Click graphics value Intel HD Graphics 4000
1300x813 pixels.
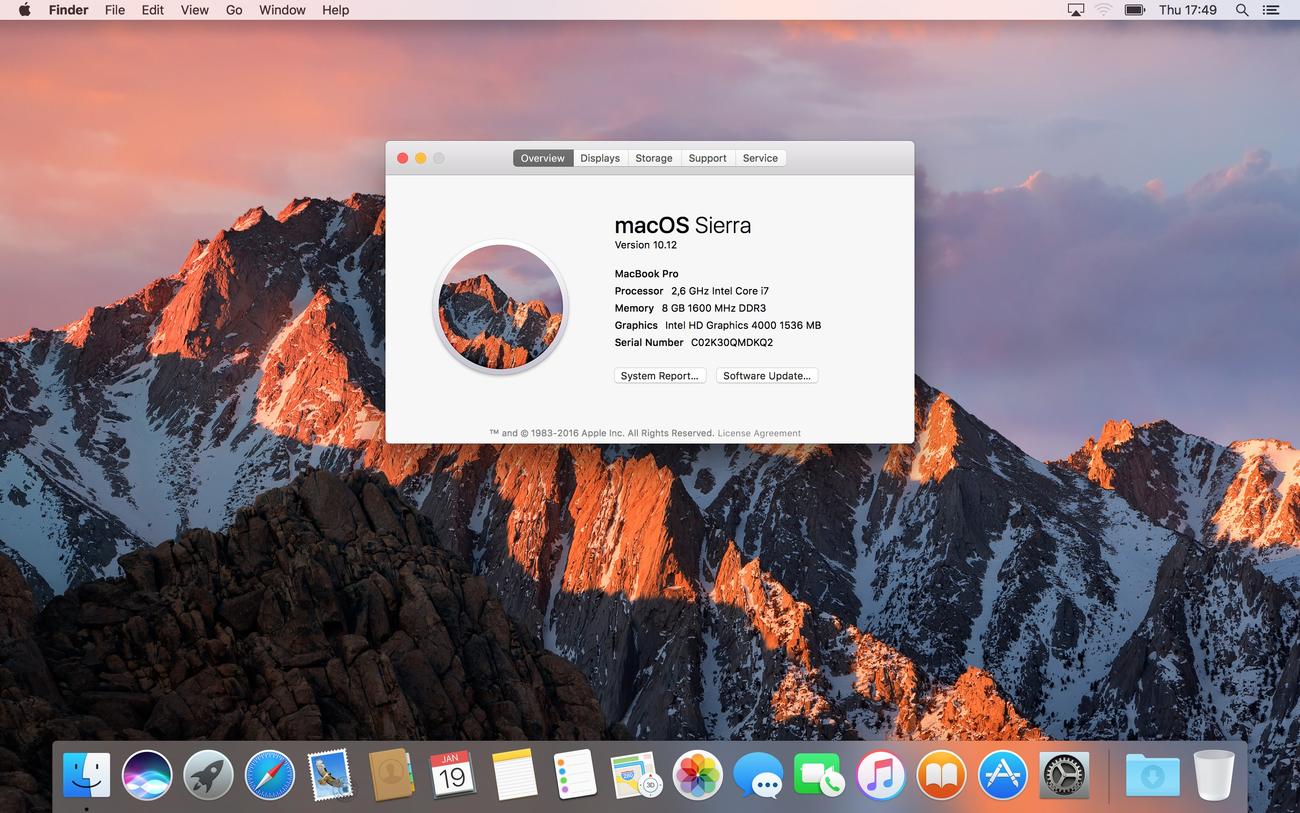[743, 325]
